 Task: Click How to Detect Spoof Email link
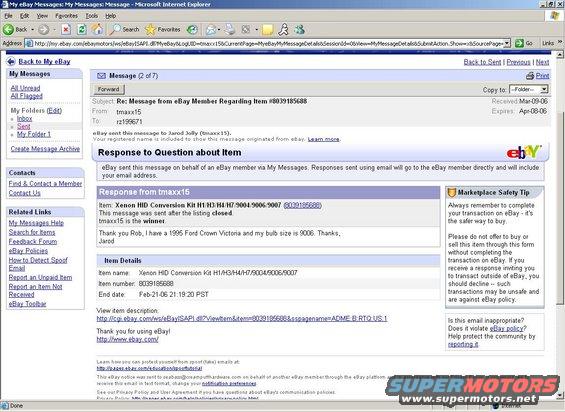[38, 264]
